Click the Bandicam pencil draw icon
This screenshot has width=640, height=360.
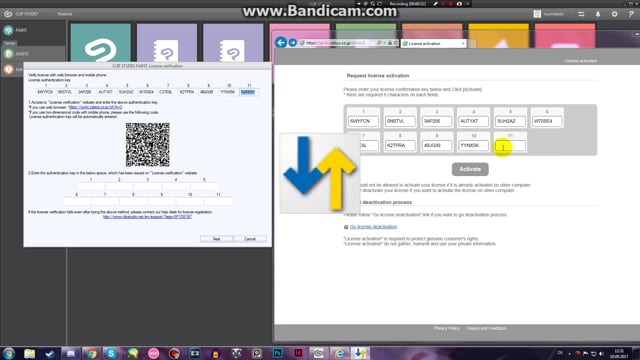pyautogui.click(x=436, y=4)
